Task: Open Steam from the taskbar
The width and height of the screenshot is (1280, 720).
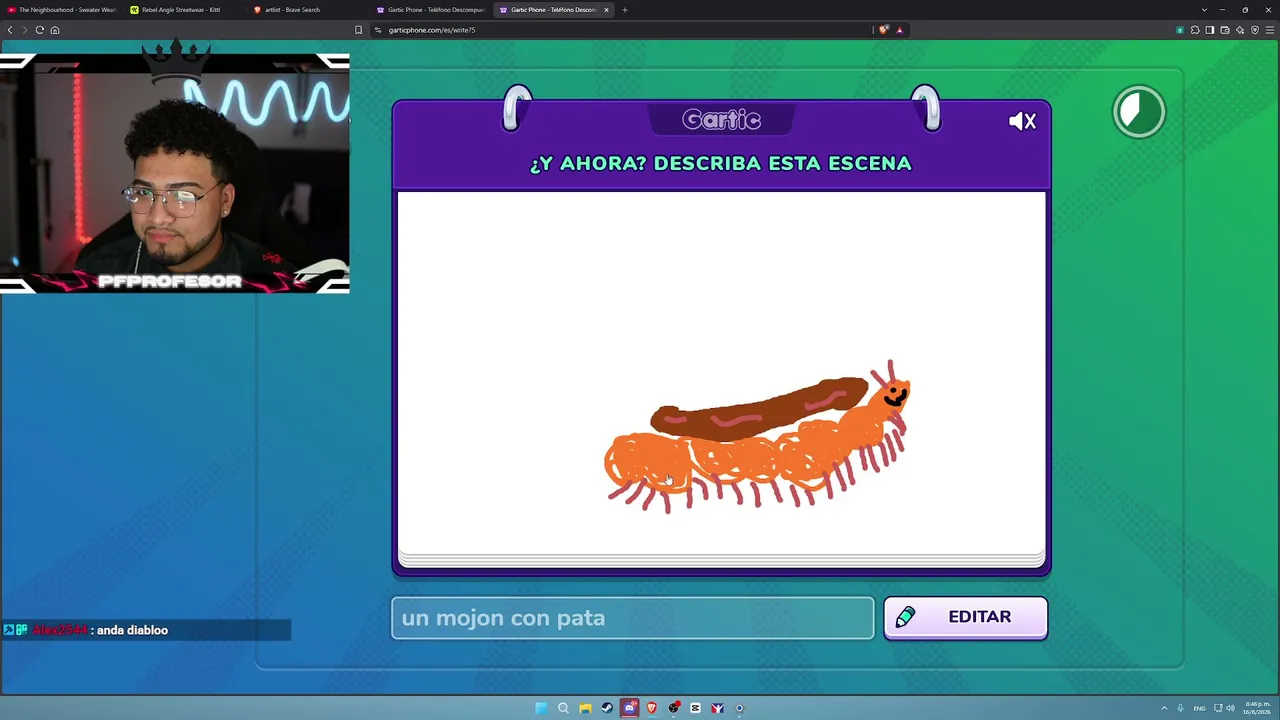Action: pyautogui.click(x=607, y=708)
